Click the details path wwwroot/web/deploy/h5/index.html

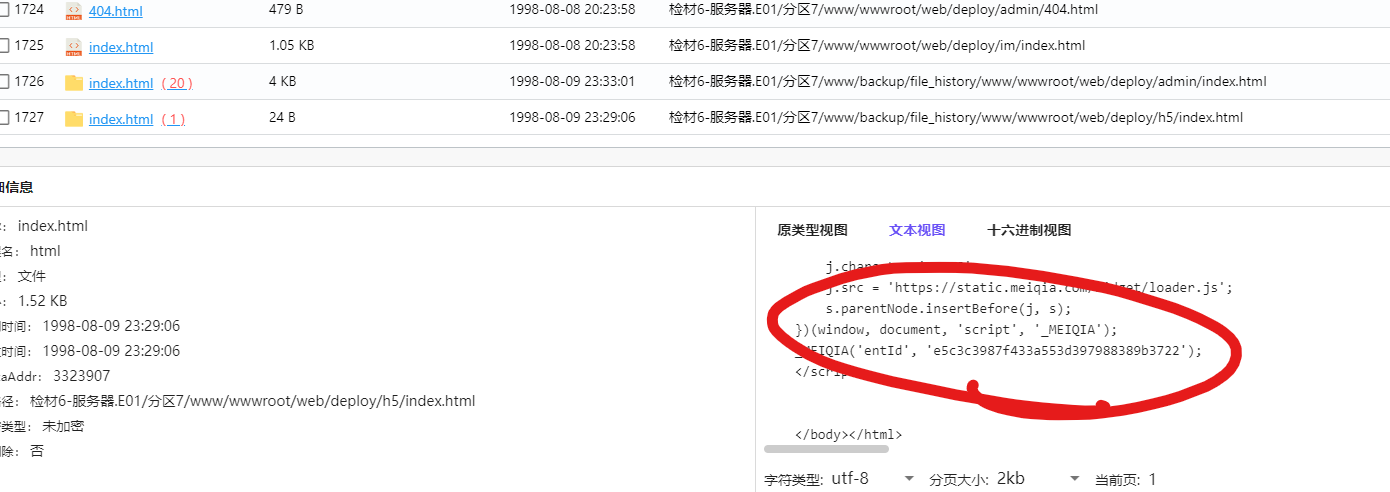(x=252, y=401)
